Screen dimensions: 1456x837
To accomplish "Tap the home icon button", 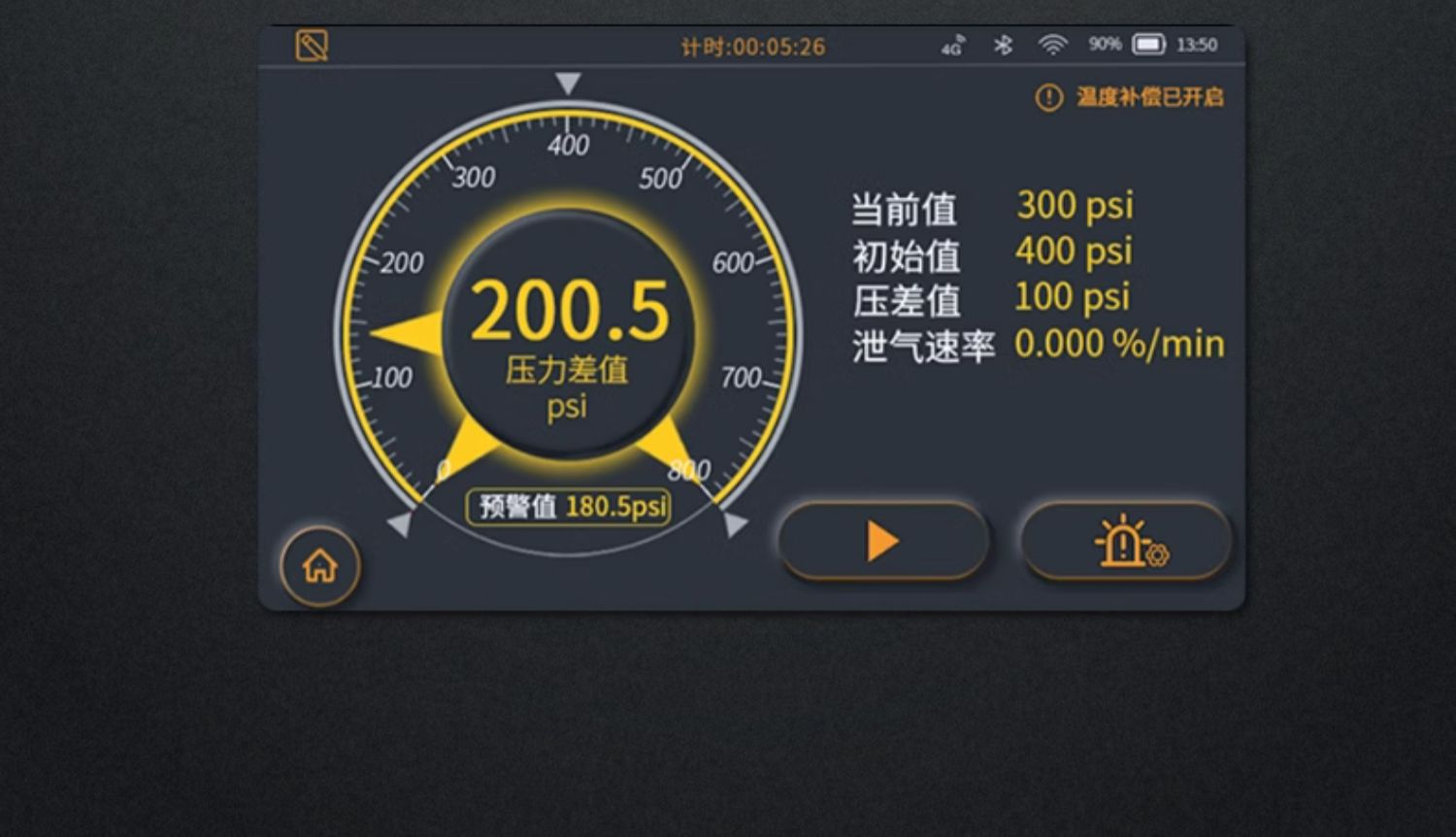I will pos(320,565).
